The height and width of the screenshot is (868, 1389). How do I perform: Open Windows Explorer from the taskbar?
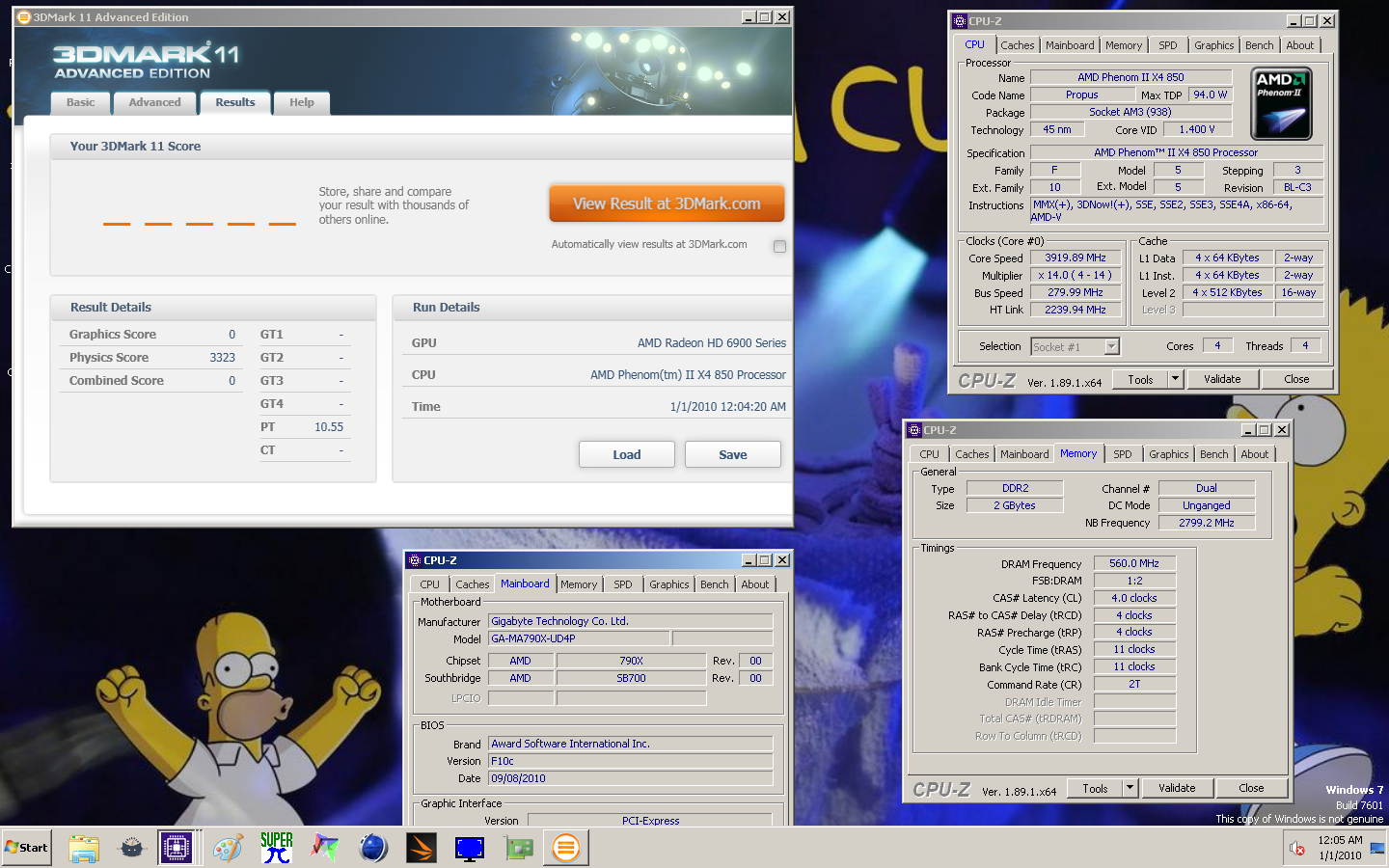click(x=84, y=848)
